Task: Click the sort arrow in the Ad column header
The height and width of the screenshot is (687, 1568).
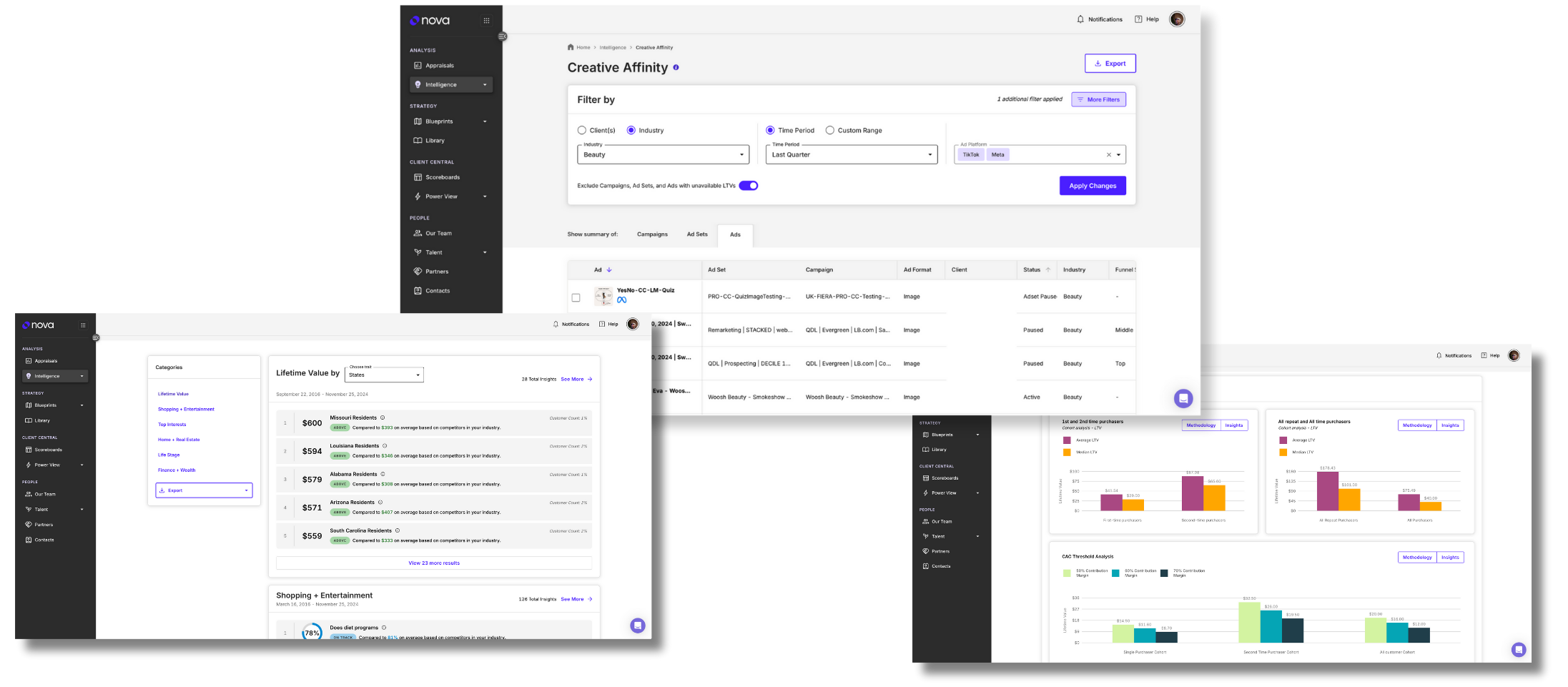Action: pos(609,270)
